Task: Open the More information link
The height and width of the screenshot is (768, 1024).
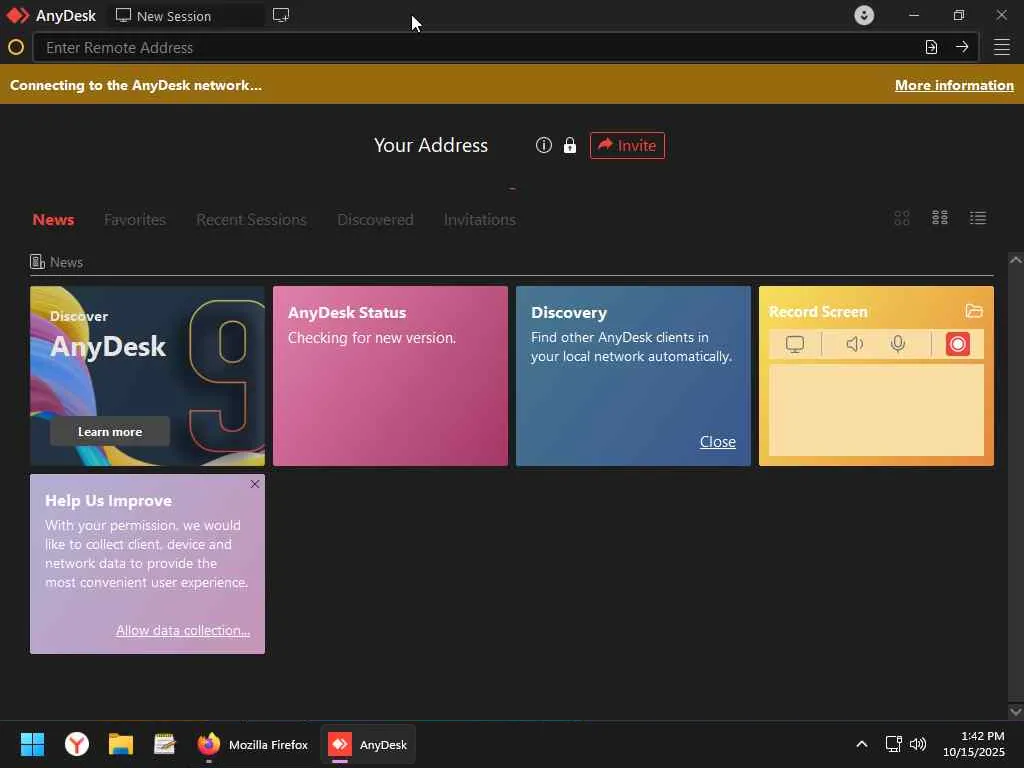Action: pos(954,85)
